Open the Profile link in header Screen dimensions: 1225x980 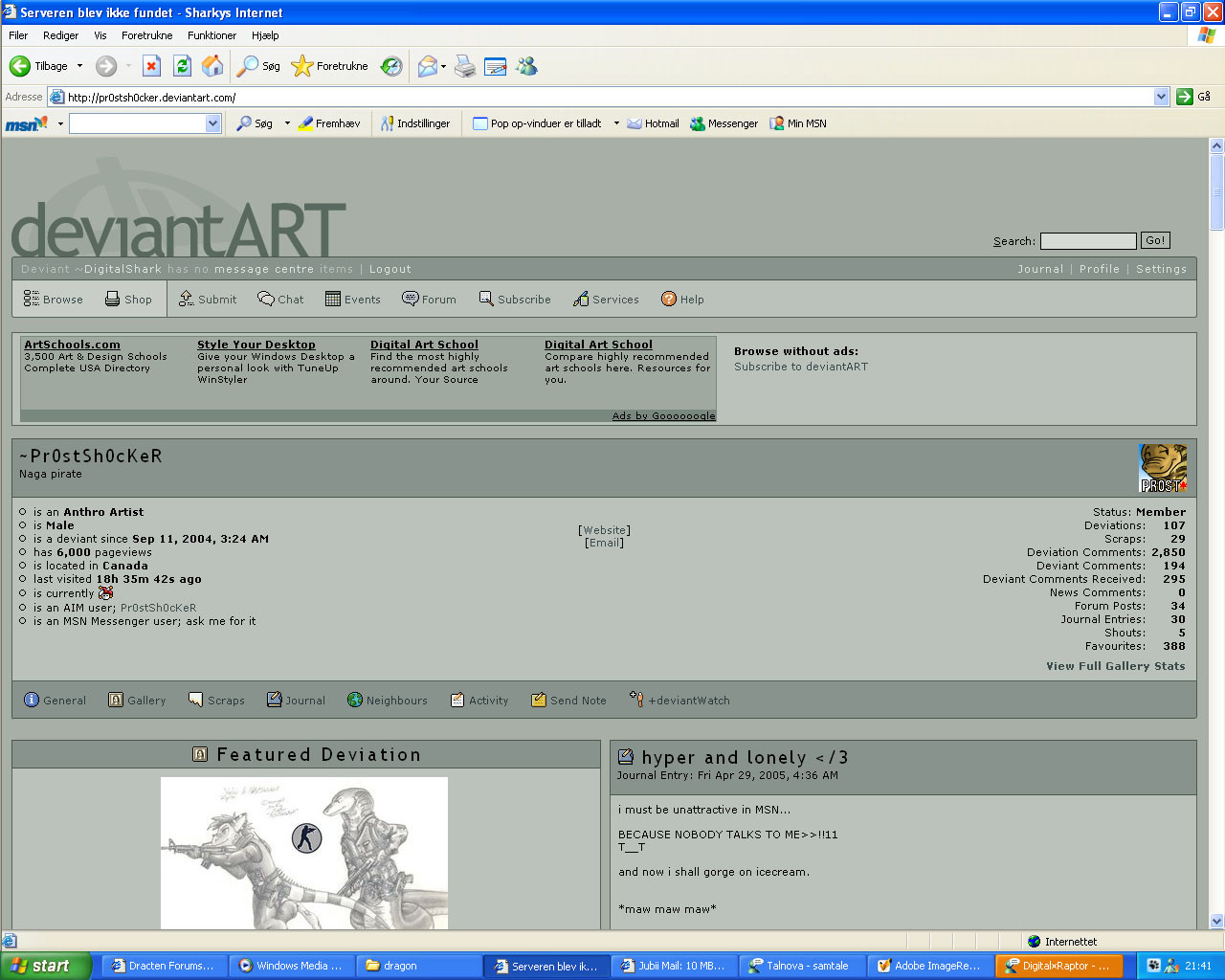1100,269
